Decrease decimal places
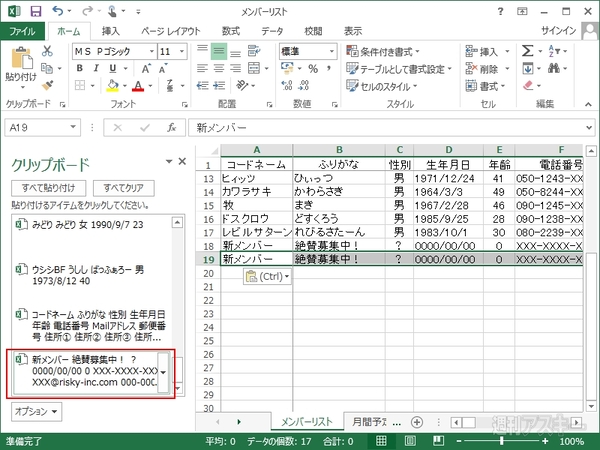 304,85
